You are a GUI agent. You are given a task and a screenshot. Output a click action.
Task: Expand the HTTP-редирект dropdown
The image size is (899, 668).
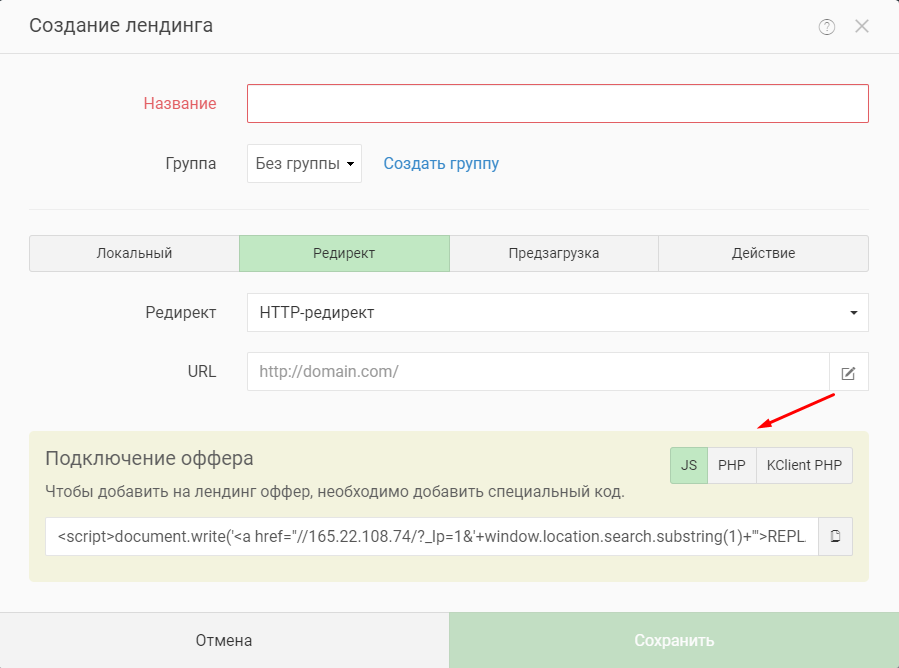(x=558, y=313)
